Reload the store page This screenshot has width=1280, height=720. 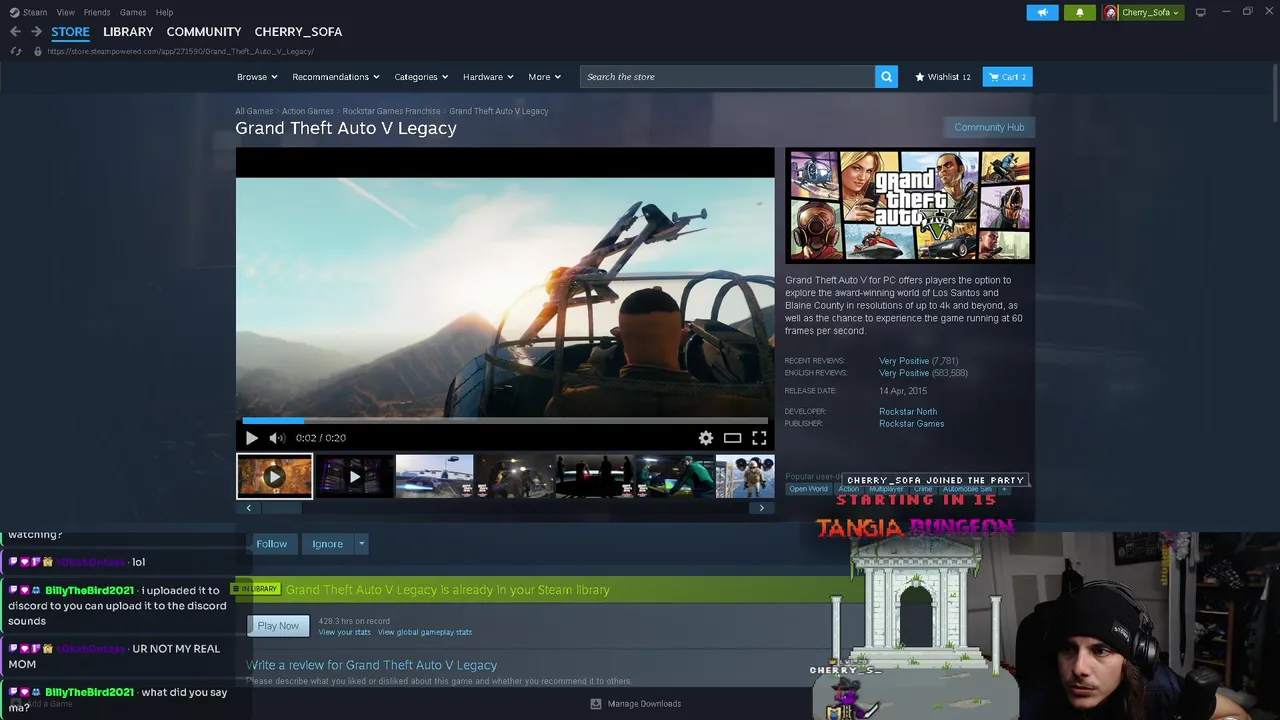point(16,51)
